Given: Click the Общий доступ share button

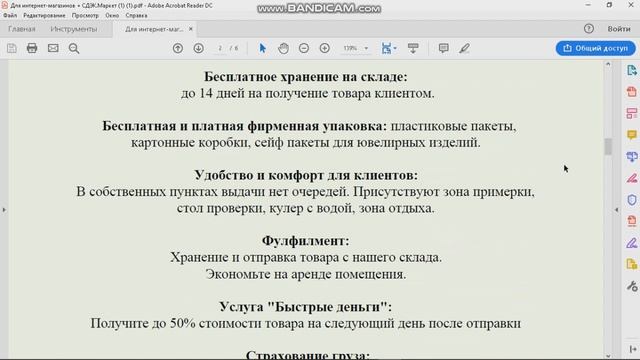Looking at the screenshot, I should tap(595, 48).
